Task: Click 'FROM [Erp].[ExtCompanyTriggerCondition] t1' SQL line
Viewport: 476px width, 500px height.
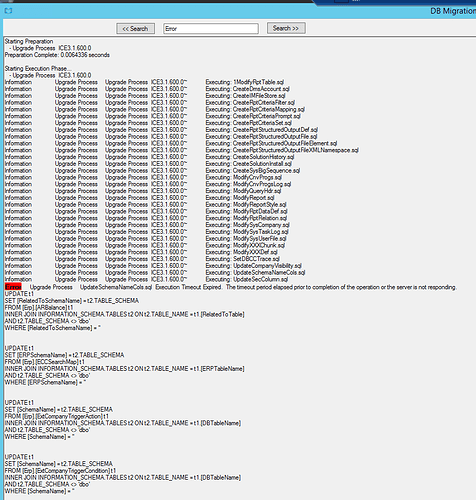Action: coord(60,471)
